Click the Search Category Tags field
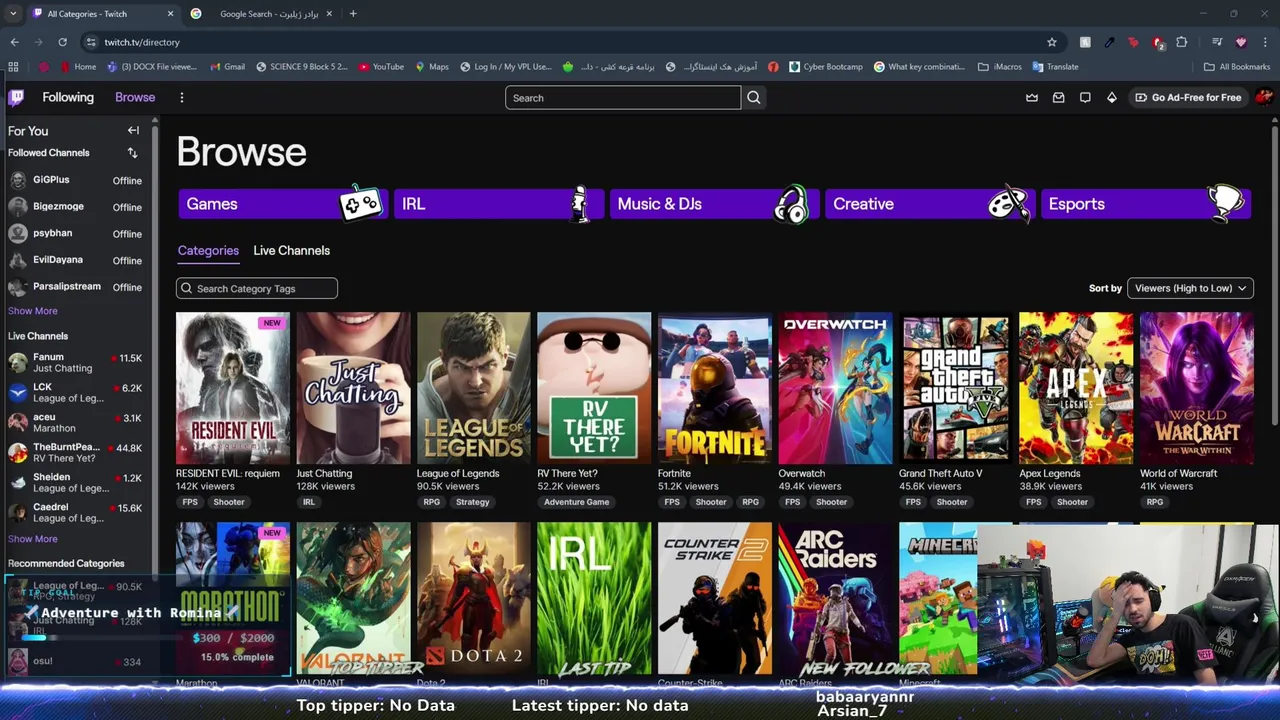The height and width of the screenshot is (720, 1280). pos(257,288)
